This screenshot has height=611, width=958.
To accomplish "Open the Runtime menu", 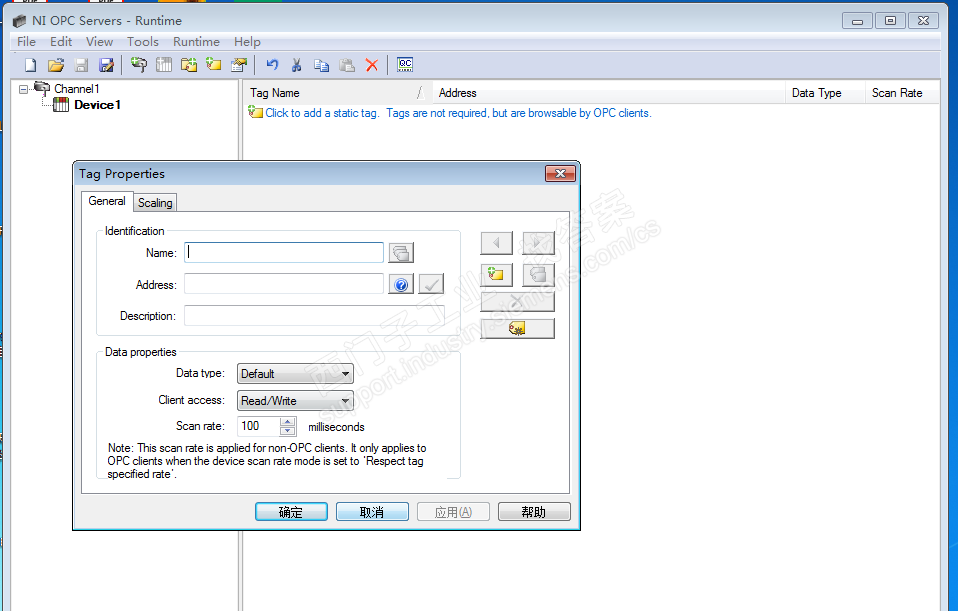I will 196,42.
